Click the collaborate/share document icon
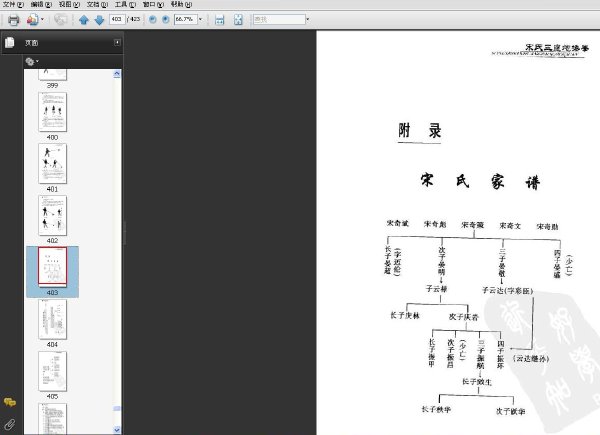600x435 pixels. click(x=33, y=20)
